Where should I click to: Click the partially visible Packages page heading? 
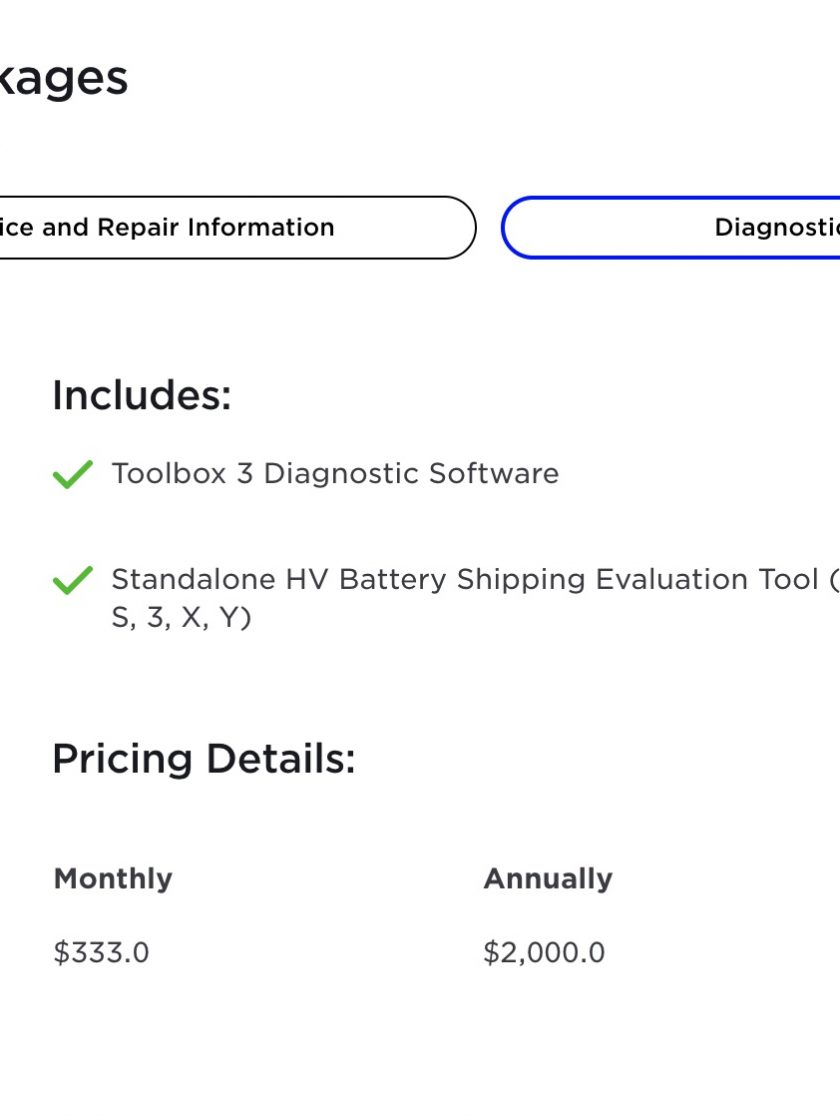[63, 79]
